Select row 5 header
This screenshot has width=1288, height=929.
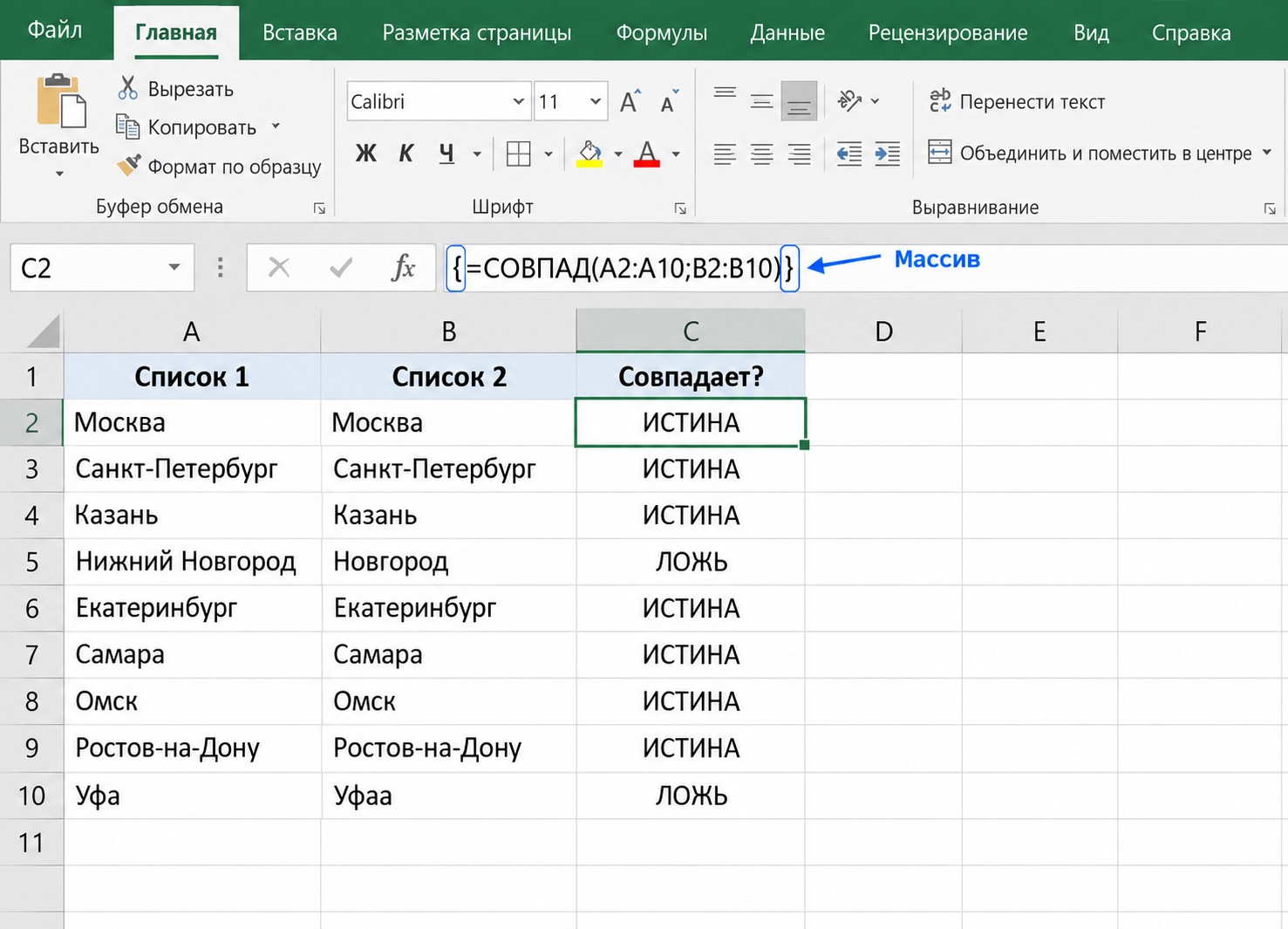[32, 562]
